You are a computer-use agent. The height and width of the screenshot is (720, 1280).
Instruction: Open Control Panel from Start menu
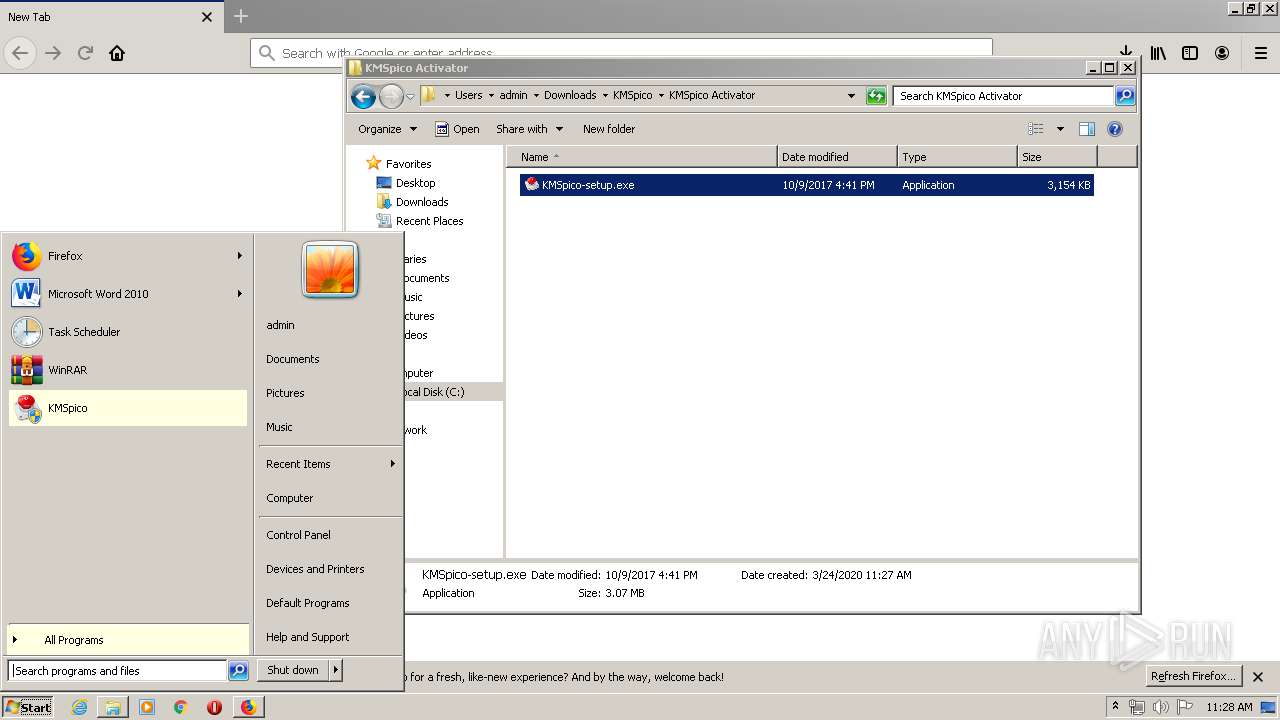298,535
